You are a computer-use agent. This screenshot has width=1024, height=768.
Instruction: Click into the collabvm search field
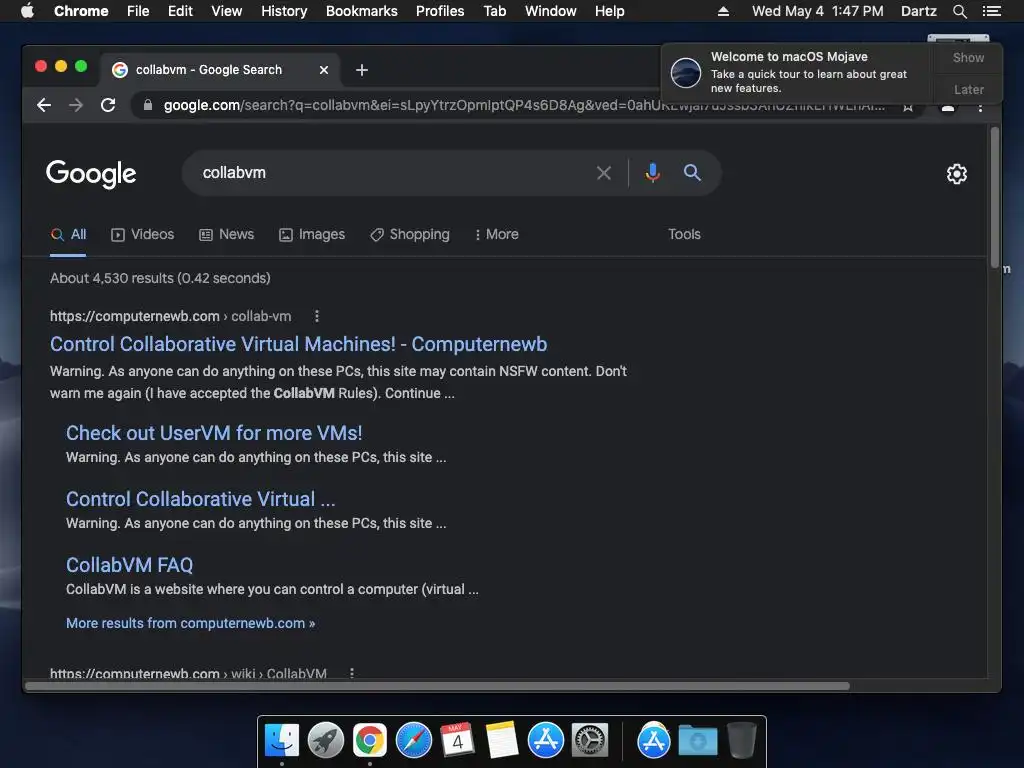392,173
